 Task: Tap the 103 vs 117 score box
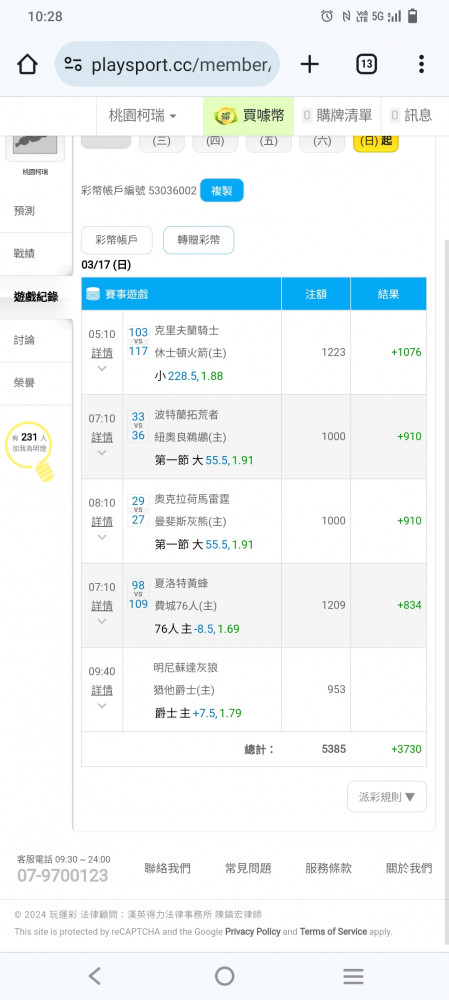click(x=138, y=342)
